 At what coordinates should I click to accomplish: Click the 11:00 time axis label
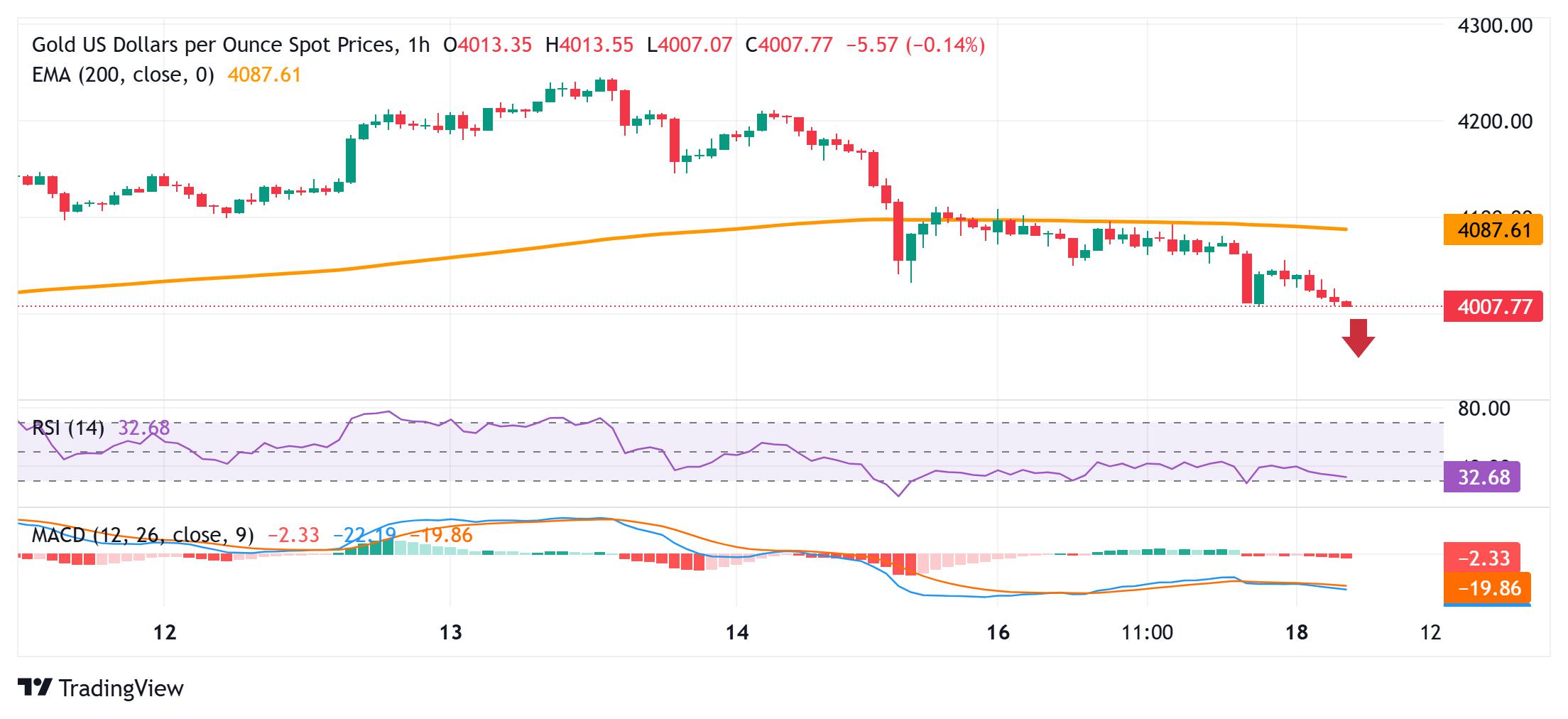coord(1148,632)
